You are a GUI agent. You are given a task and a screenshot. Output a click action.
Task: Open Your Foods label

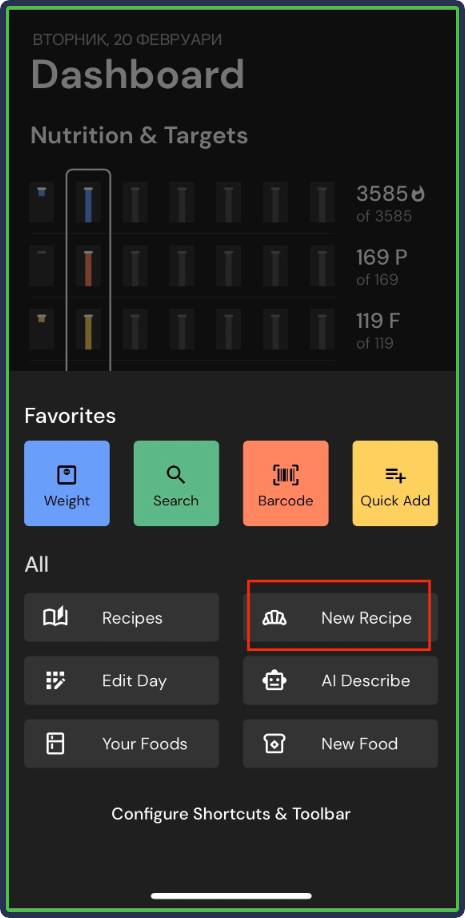tap(145, 744)
